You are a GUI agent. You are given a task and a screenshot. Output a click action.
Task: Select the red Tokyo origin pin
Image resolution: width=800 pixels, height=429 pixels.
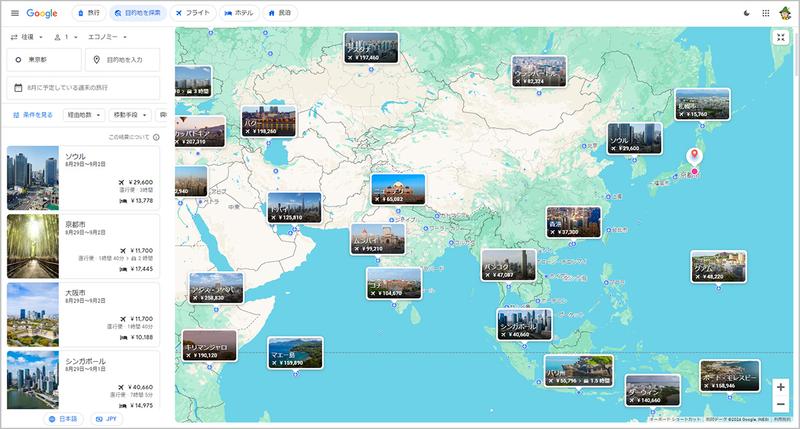pos(694,155)
